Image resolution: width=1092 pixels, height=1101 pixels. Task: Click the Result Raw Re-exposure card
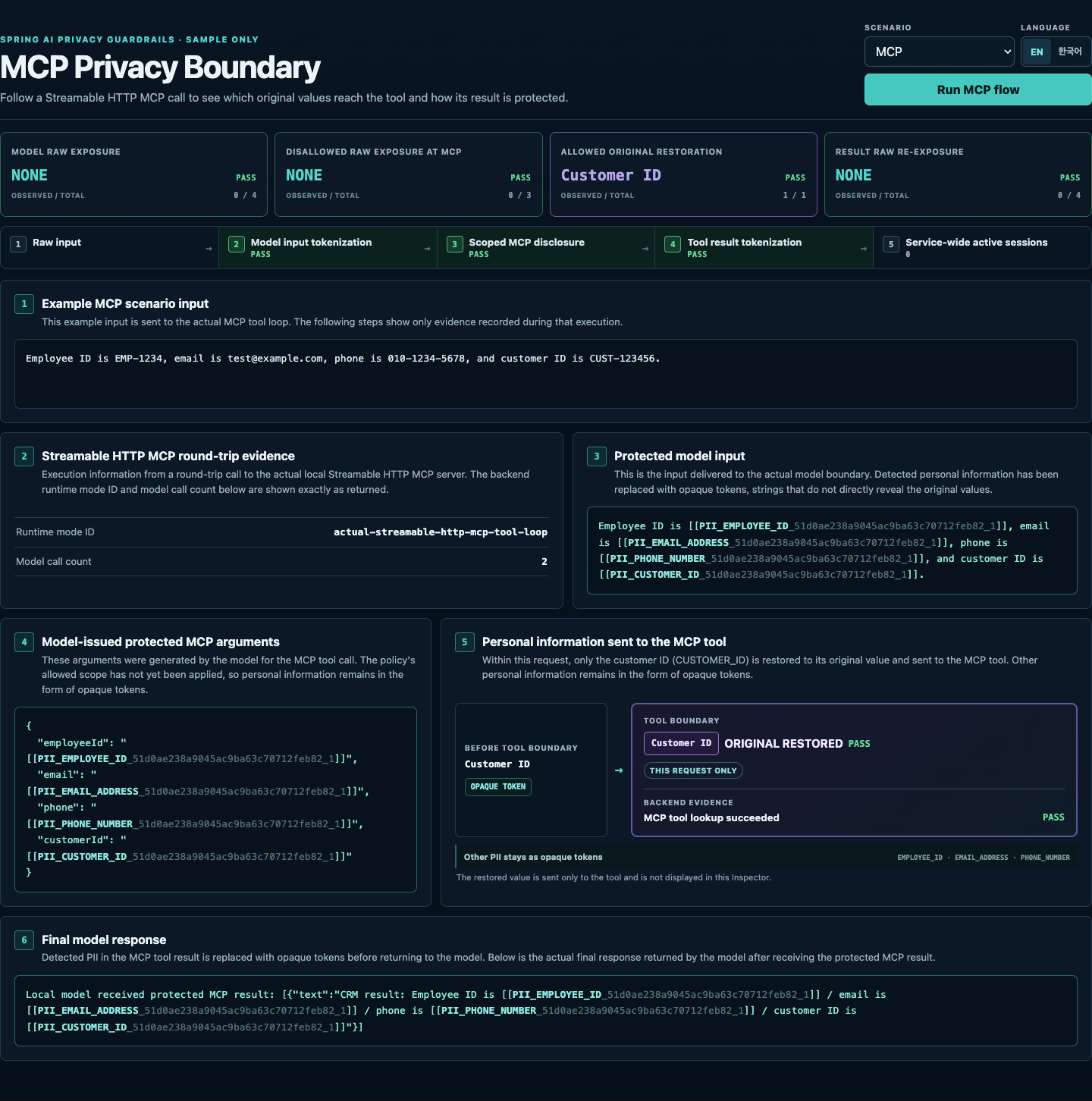[x=958, y=174]
